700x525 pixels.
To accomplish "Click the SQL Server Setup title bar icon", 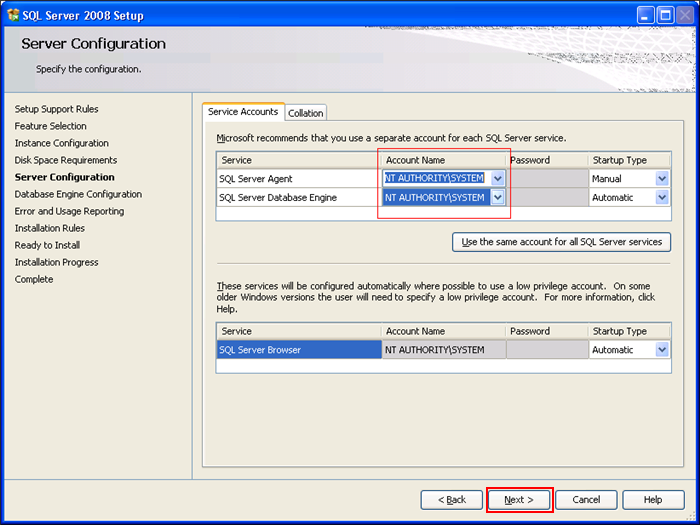I will [x=13, y=15].
